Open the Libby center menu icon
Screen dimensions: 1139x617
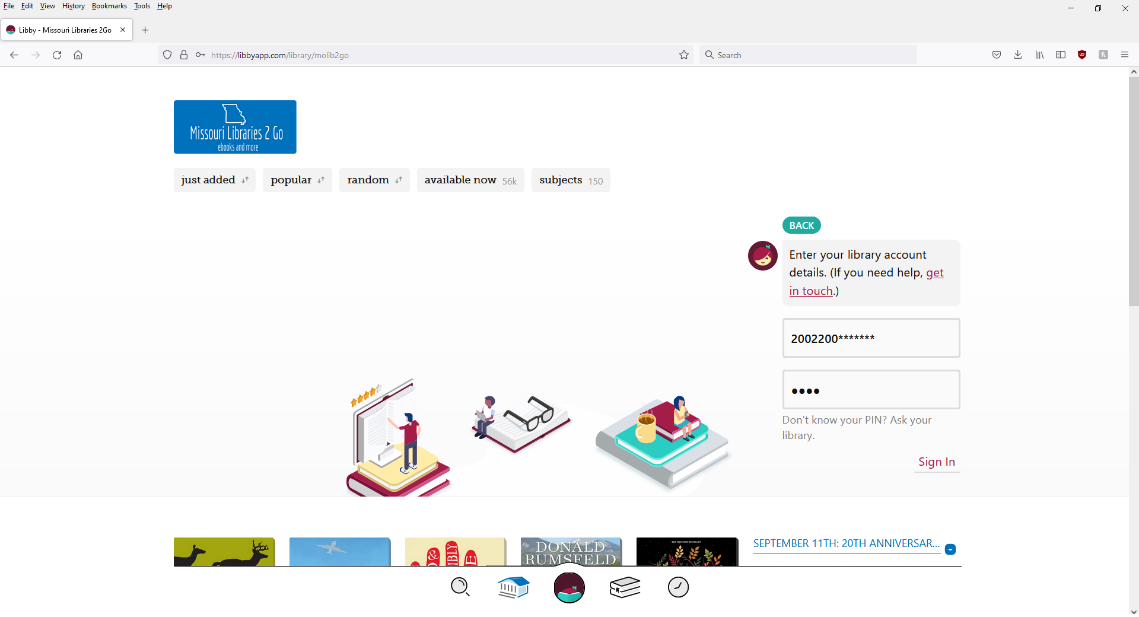point(569,587)
